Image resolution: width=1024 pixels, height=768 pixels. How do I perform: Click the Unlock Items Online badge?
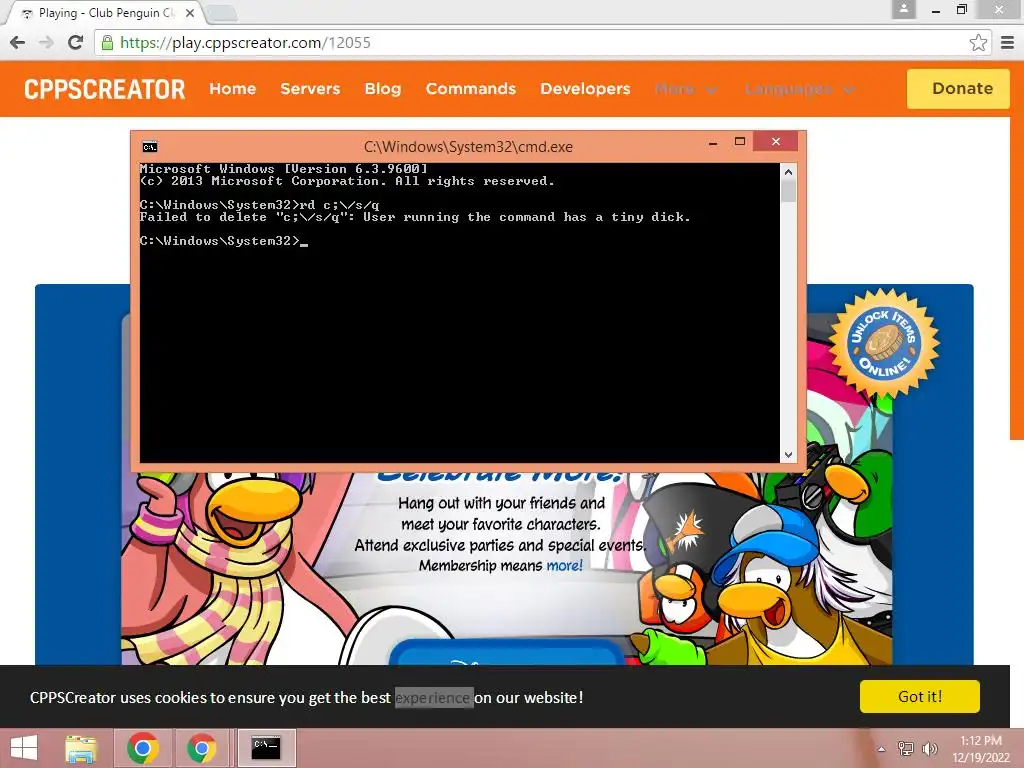pos(884,344)
